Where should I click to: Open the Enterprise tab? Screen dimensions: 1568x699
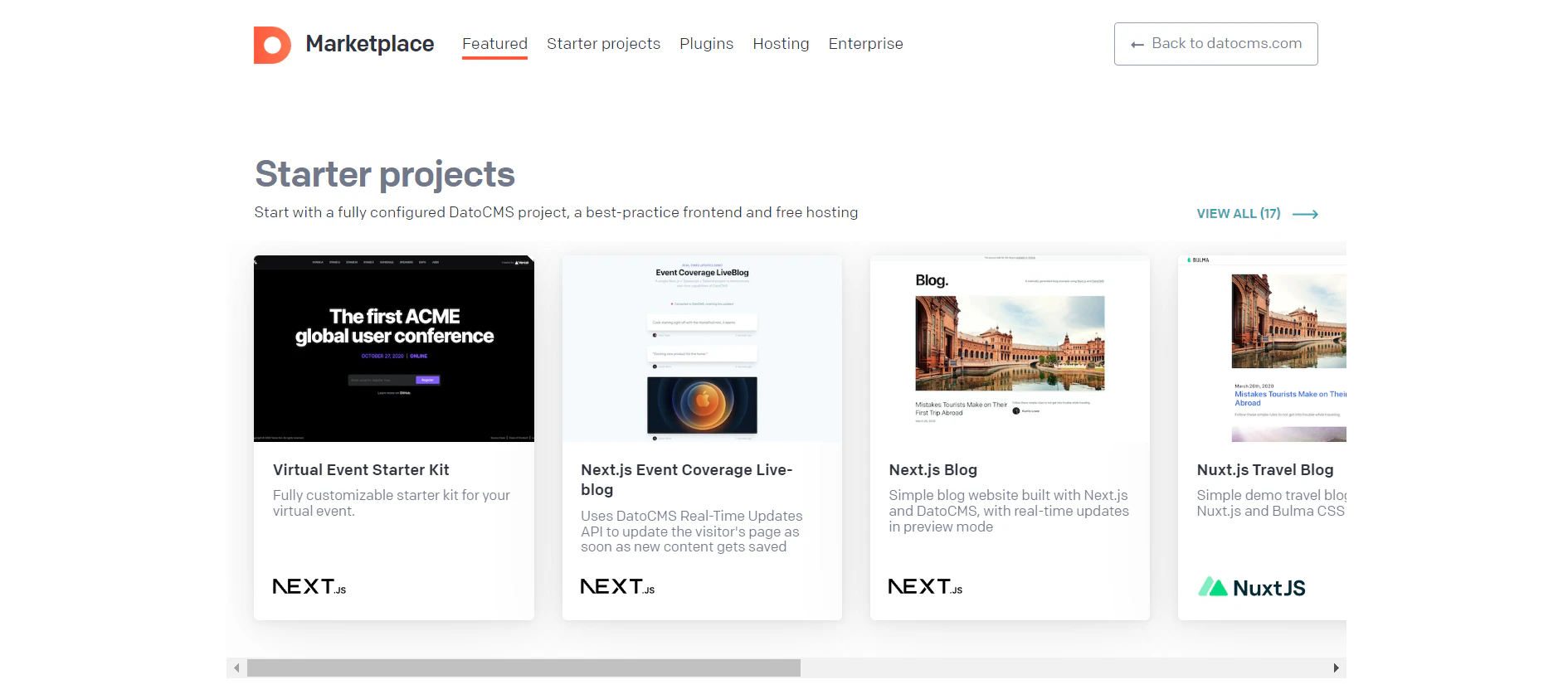coord(865,44)
